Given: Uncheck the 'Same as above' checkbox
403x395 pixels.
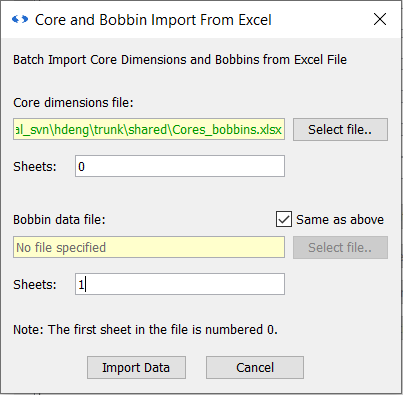Looking at the screenshot, I should 284,219.
